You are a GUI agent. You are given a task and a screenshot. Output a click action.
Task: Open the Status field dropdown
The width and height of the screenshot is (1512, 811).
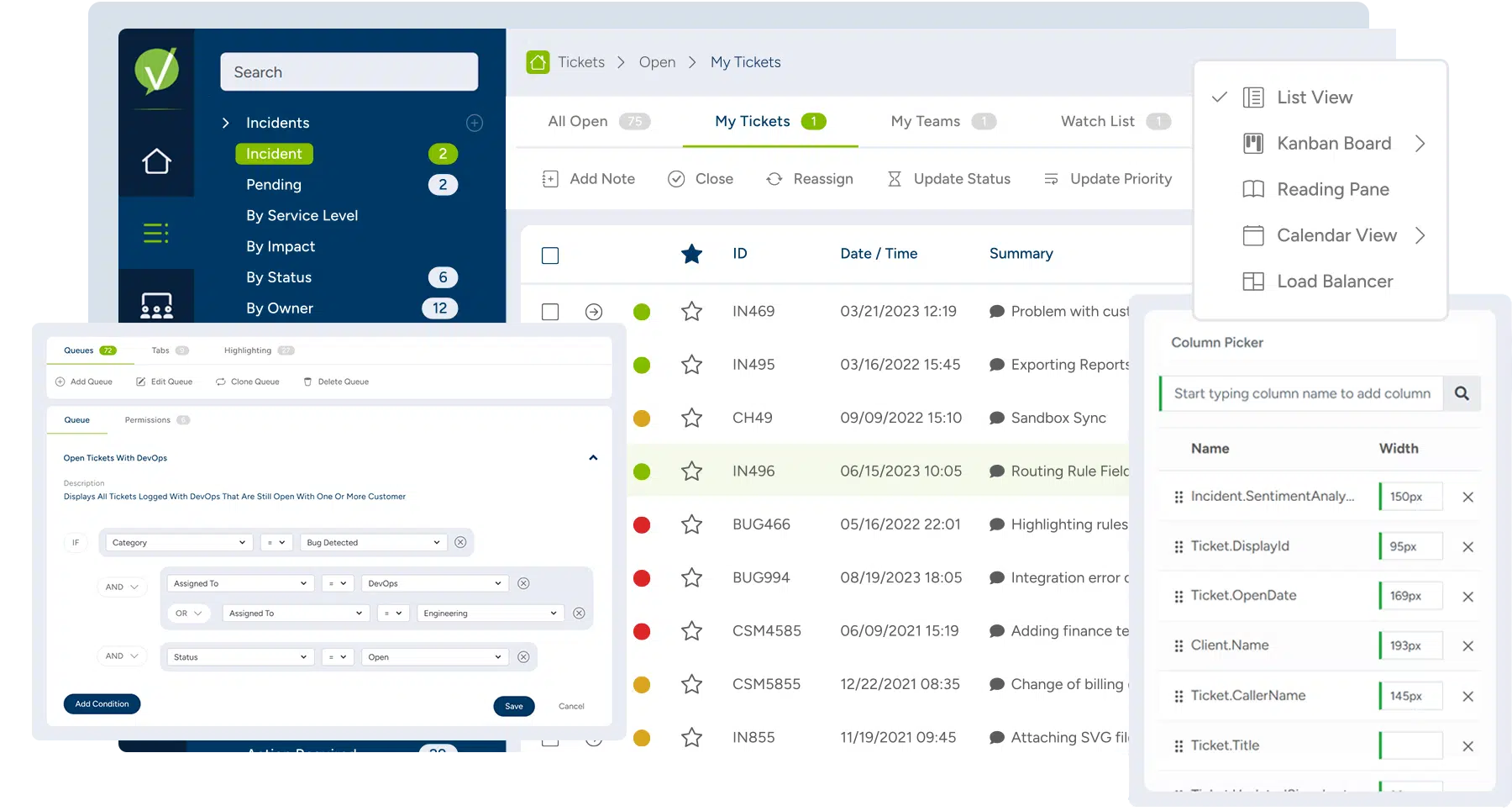point(241,657)
